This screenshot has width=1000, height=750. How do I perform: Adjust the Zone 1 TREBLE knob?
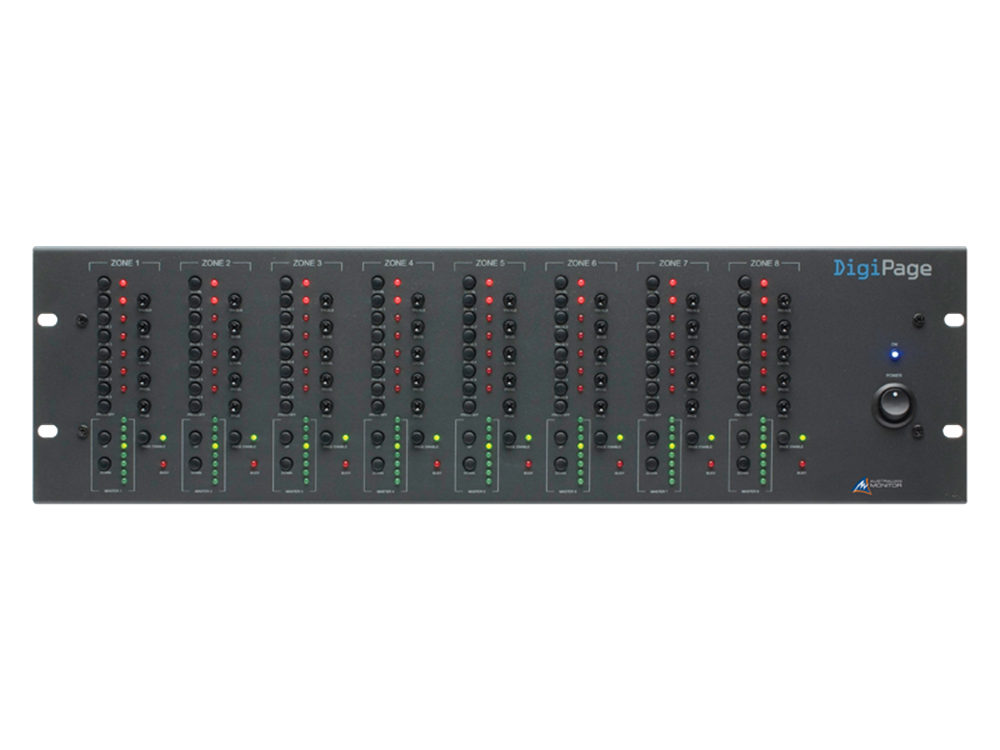[x=143, y=302]
